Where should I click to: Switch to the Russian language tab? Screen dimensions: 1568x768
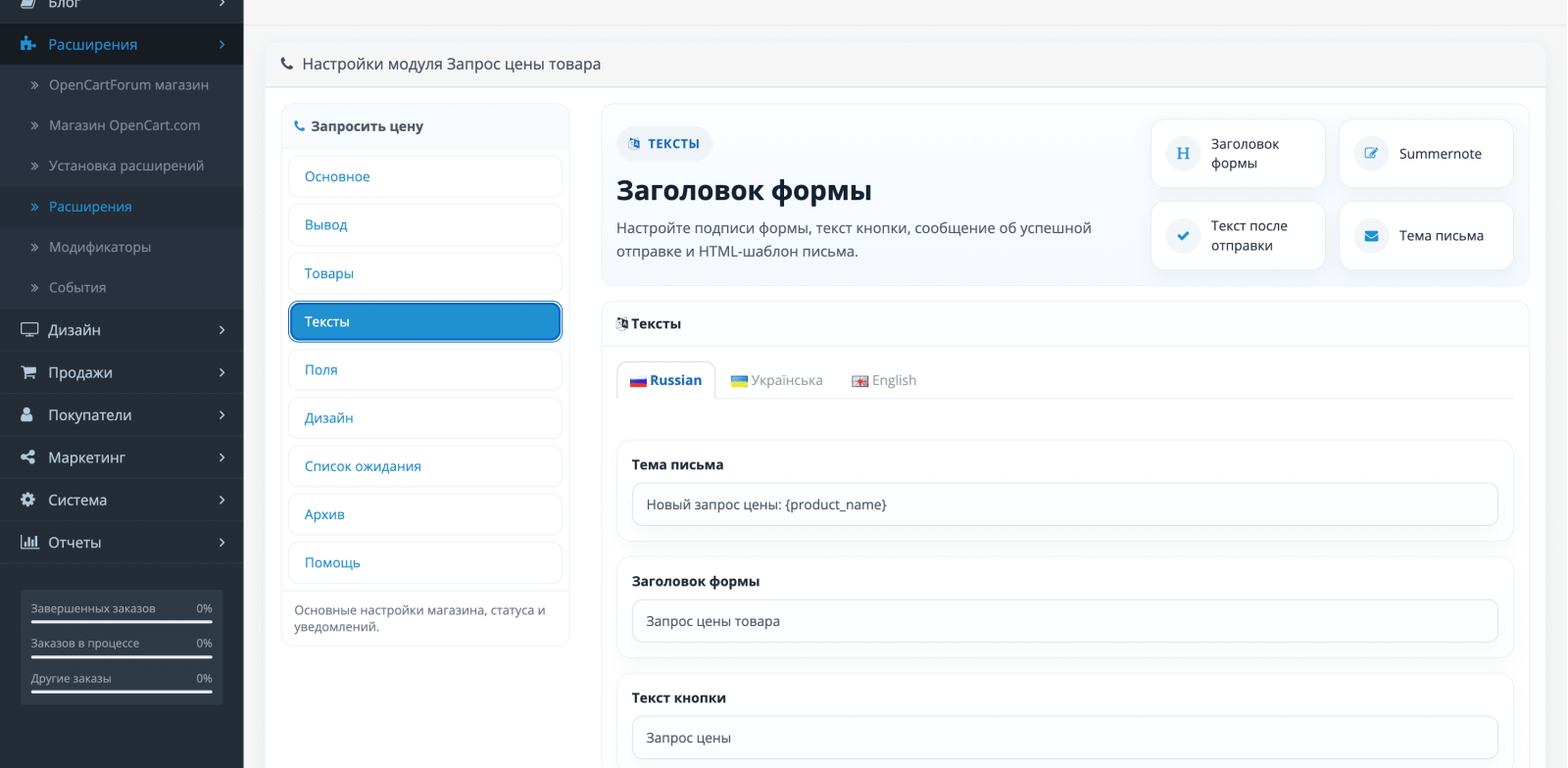pos(665,380)
